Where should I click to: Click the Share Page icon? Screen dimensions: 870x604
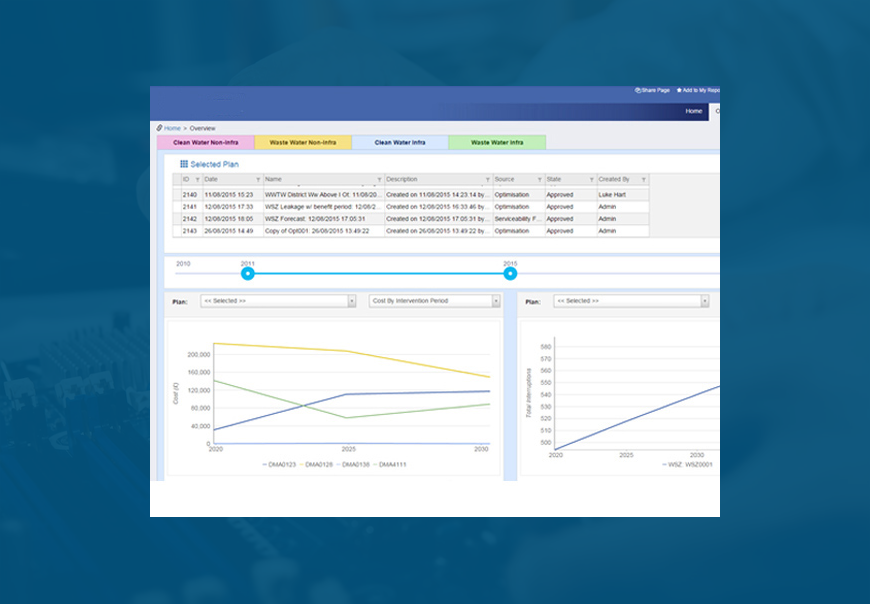[x=638, y=90]
